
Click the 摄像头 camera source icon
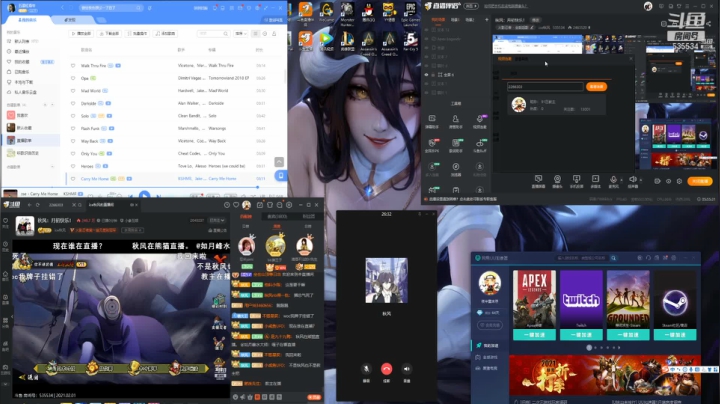coord(557,181)
